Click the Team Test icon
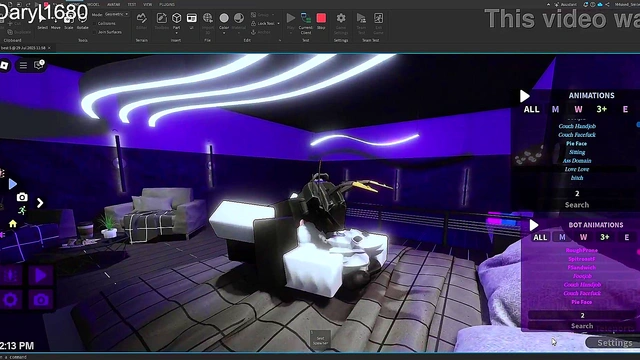This screenshot has height=360, width=640. coord(361,18)
